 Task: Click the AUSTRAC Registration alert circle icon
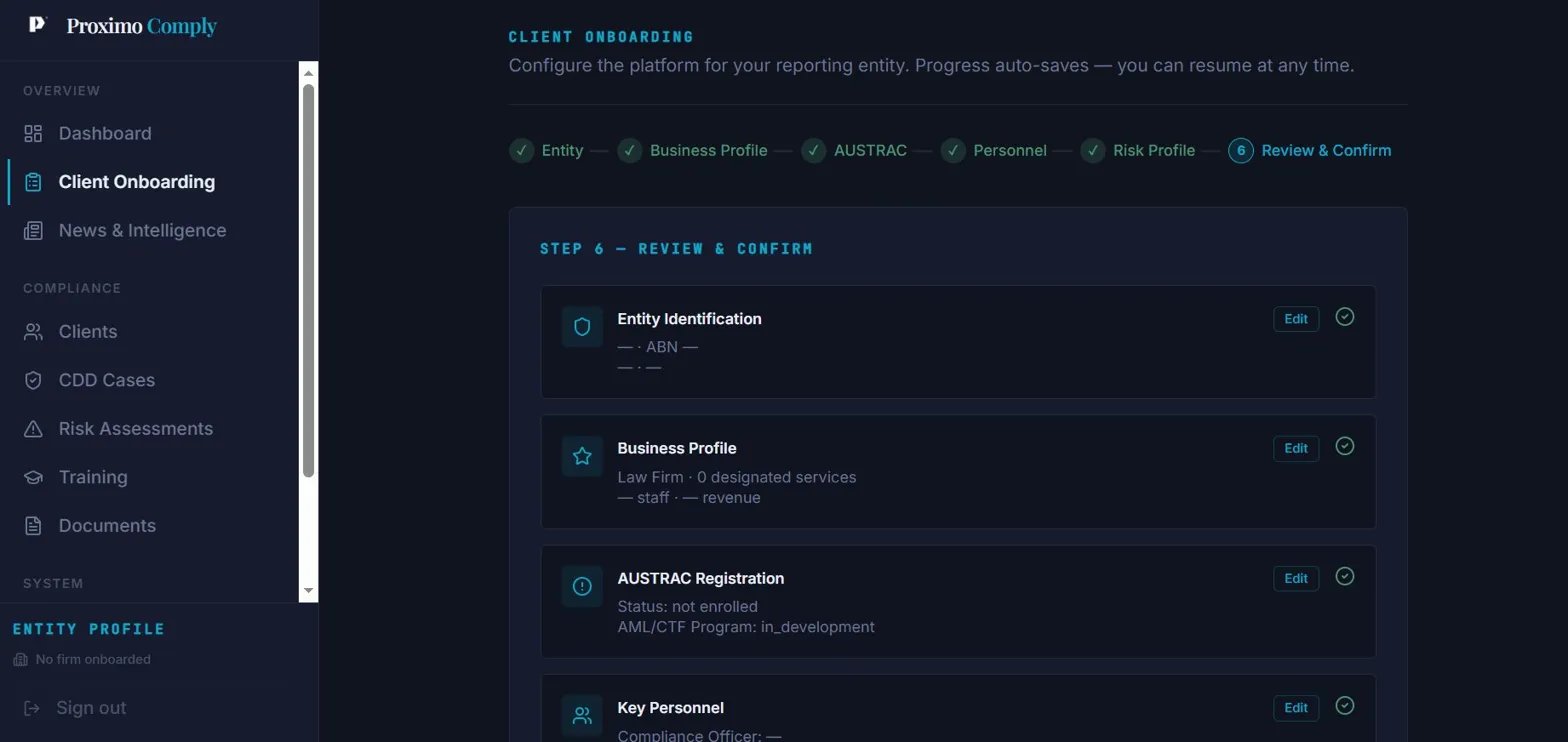click(x=582, y=586)
